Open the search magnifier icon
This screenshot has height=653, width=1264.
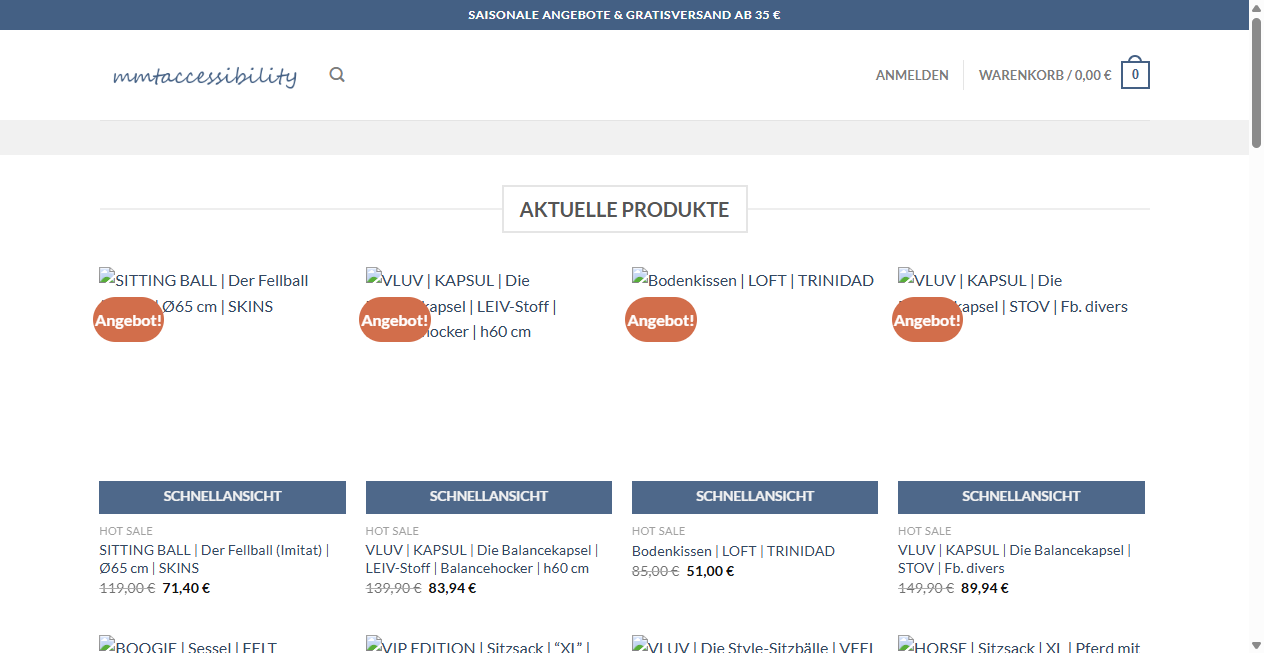tap(336, 74)
